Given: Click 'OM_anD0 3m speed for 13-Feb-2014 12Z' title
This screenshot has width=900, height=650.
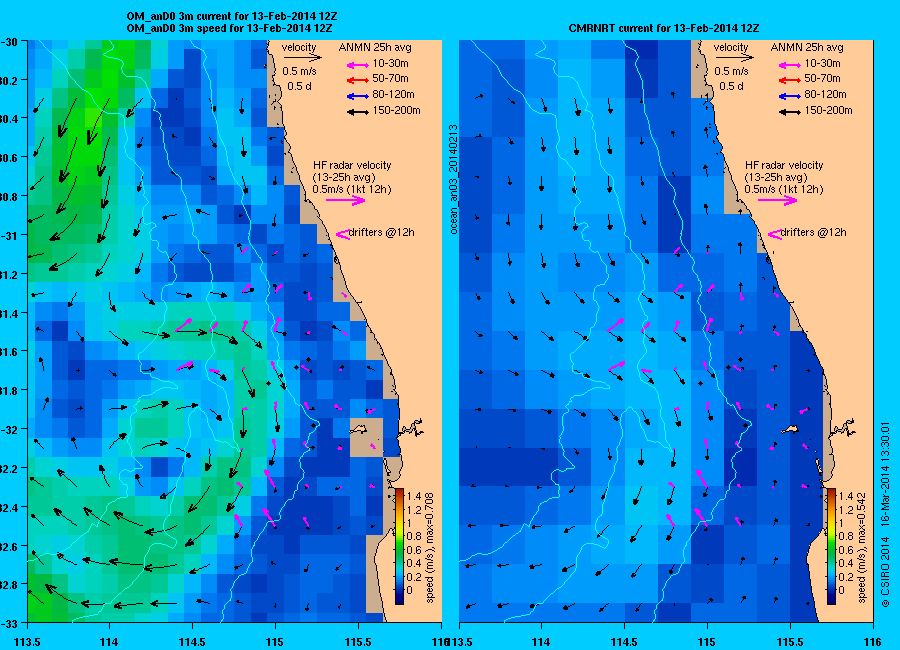Looking at the screenshot, I should click(x=230, y=28).
